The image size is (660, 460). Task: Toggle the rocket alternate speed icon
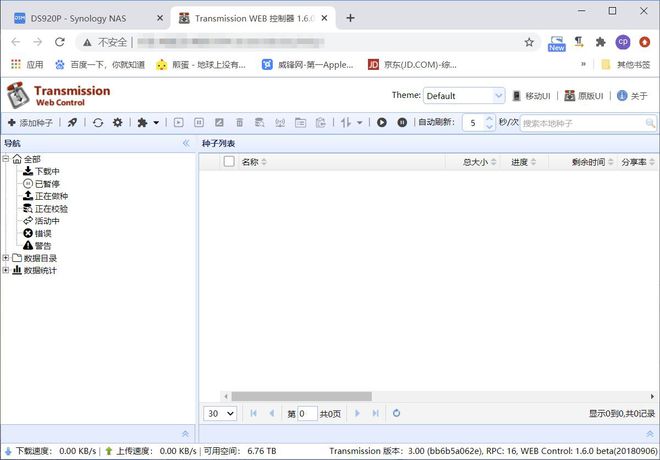pos(72,122)
